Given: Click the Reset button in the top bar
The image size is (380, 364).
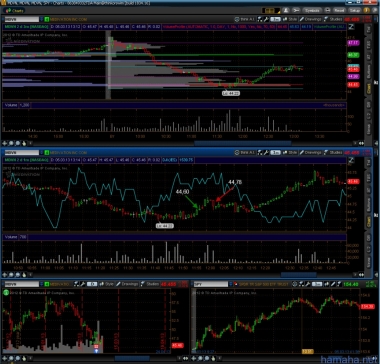Looking at the screenshot, I should (339, 10).
